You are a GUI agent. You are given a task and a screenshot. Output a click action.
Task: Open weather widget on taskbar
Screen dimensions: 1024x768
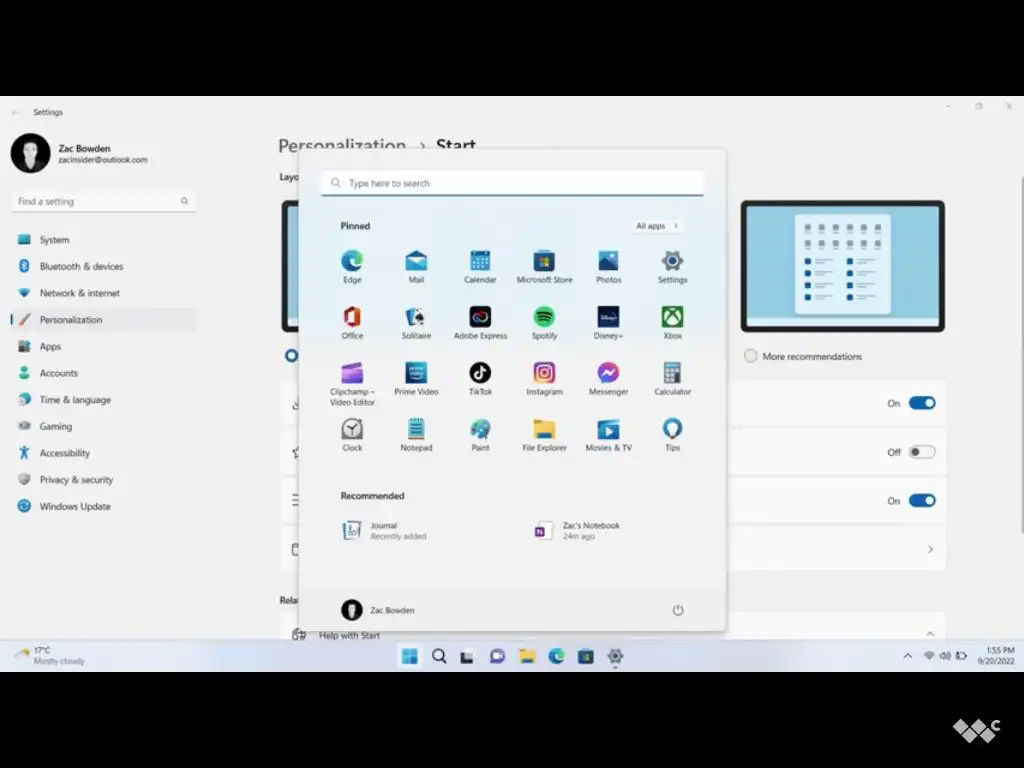(x=51, y=656)
